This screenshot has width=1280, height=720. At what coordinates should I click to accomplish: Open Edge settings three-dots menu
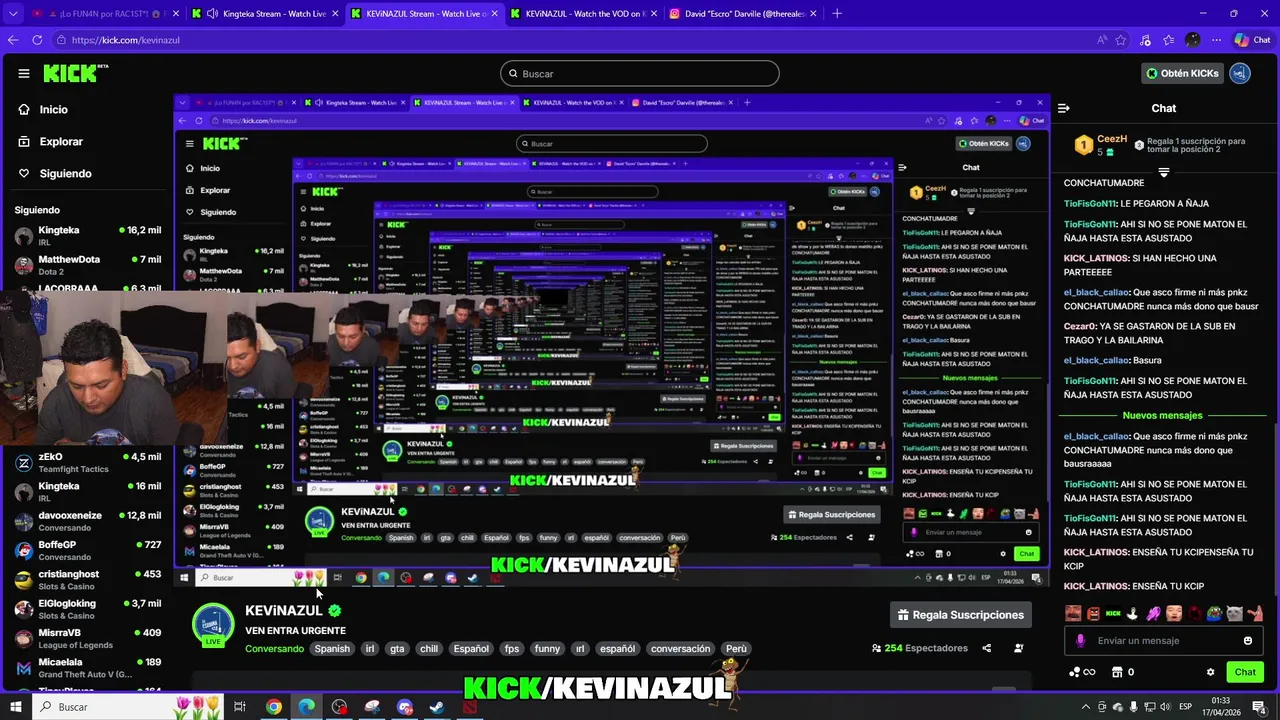(x=1215, y=40)
